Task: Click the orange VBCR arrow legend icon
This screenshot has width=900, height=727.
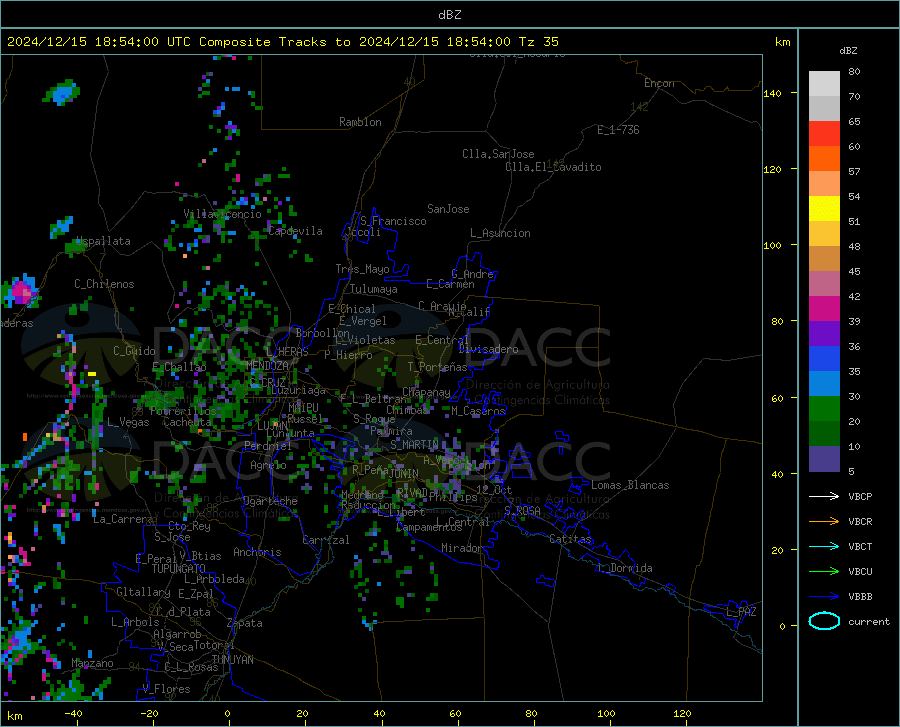Action: pyautogui.click(x=824, y=522)
